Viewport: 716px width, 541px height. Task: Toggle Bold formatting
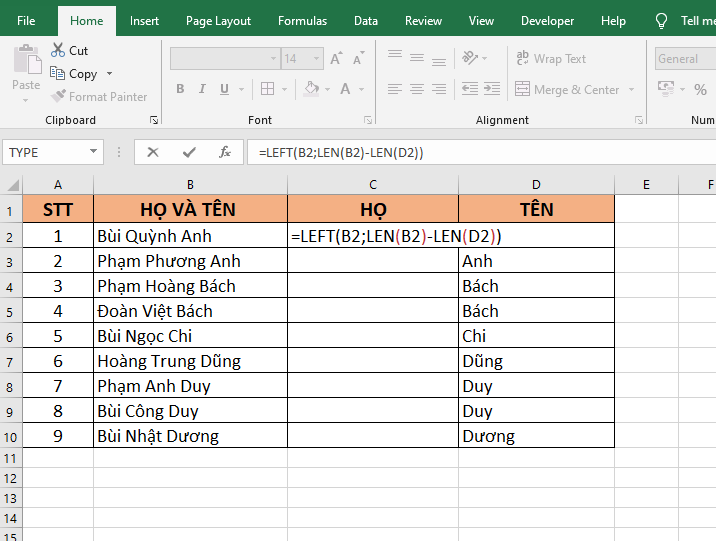pos(180,90)
